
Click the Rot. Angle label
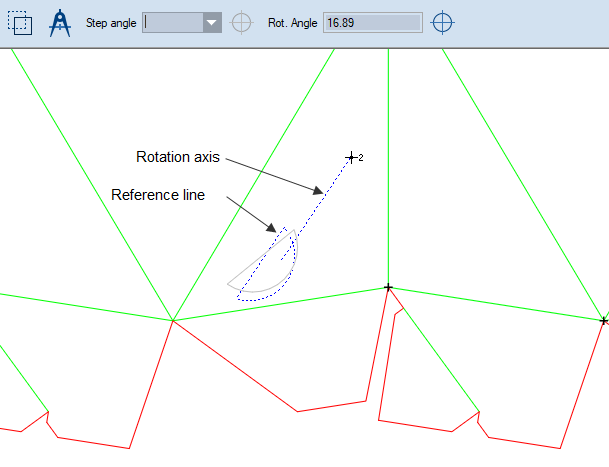(291, 22)
